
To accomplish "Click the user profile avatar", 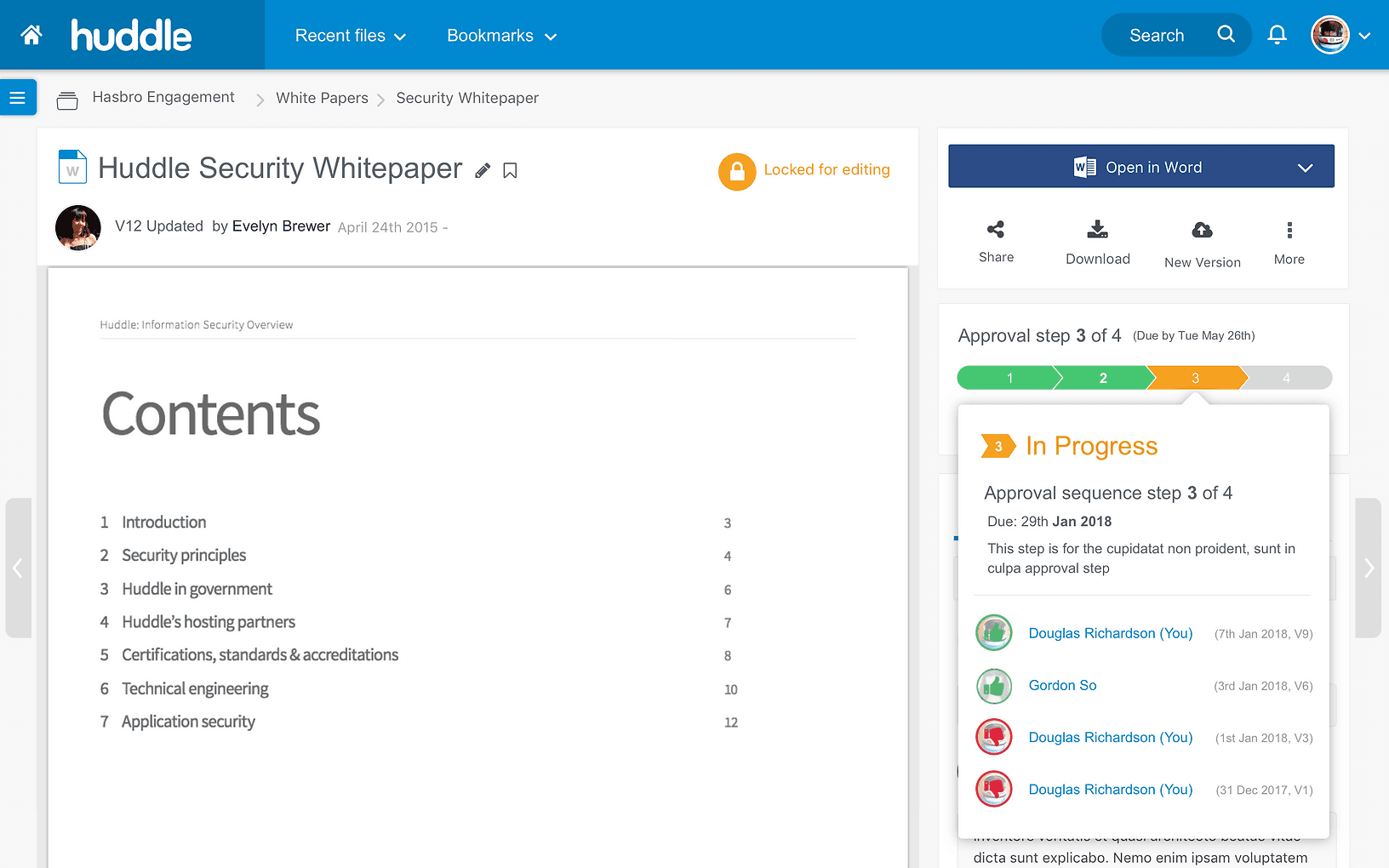I will [x=1330, y=35].
